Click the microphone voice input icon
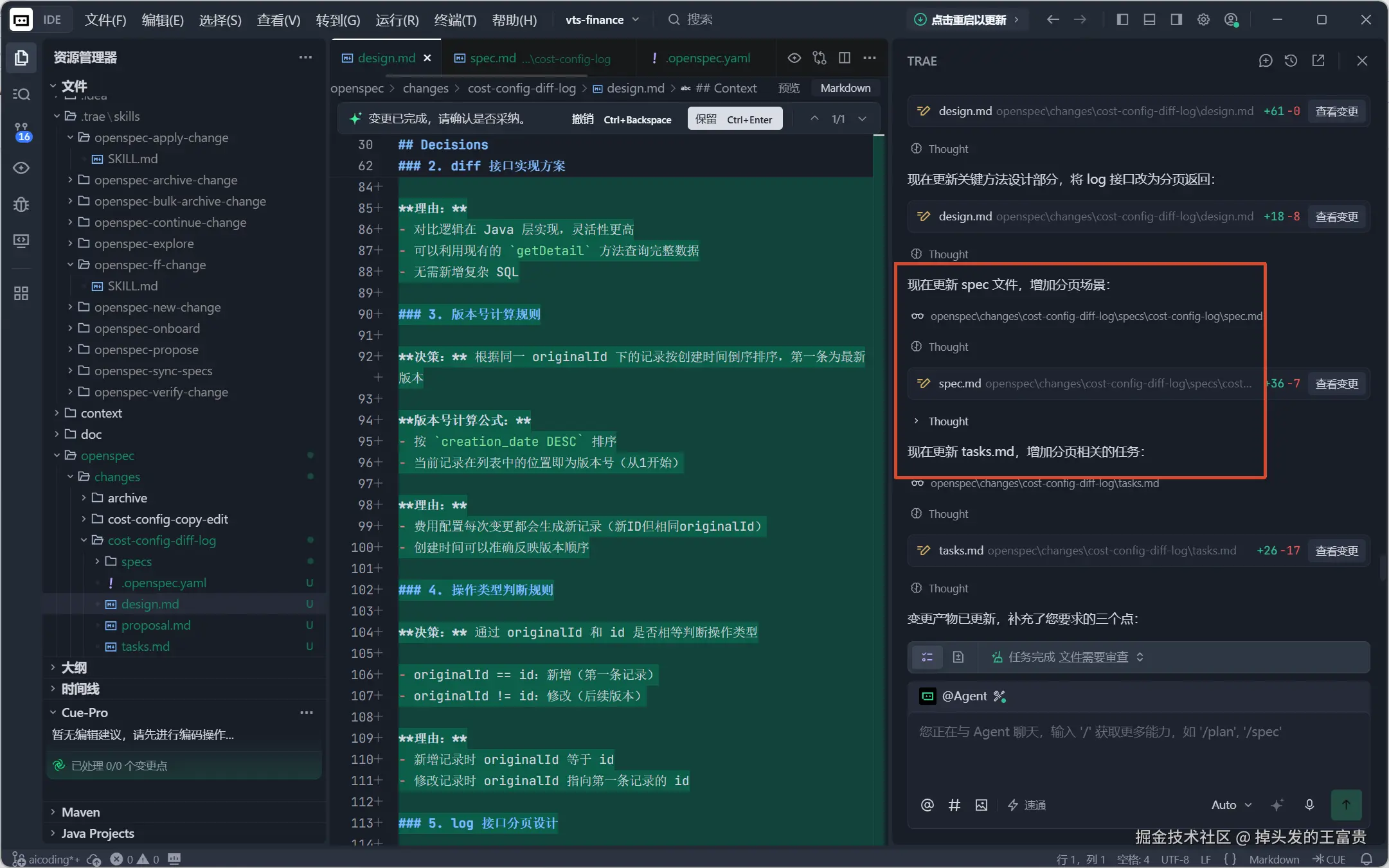The image size is (1389, 868). pos(1309,805)
